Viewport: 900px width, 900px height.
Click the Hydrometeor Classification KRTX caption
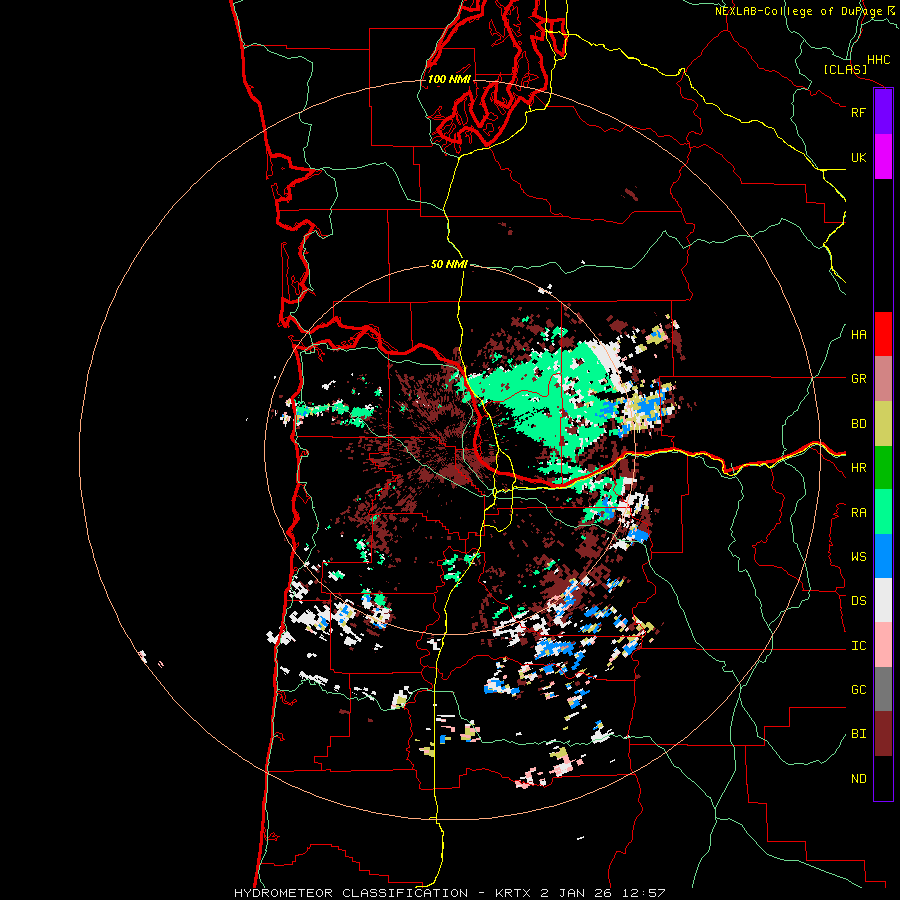(x=449, y=893)
